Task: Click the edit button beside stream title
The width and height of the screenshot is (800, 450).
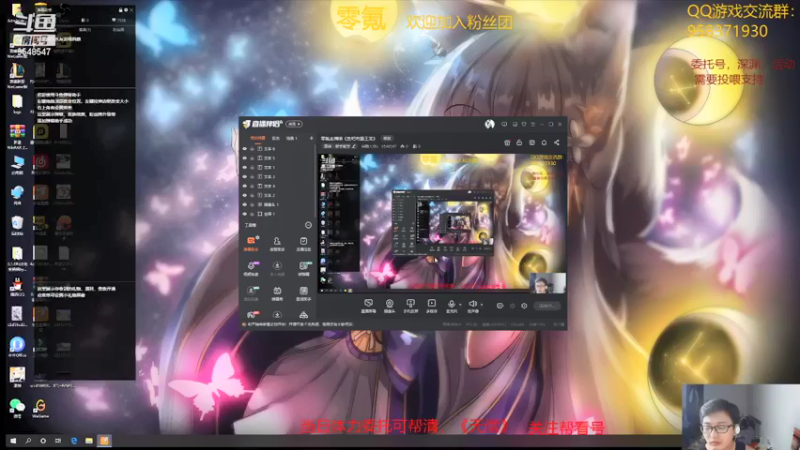Action: point(387,138)
